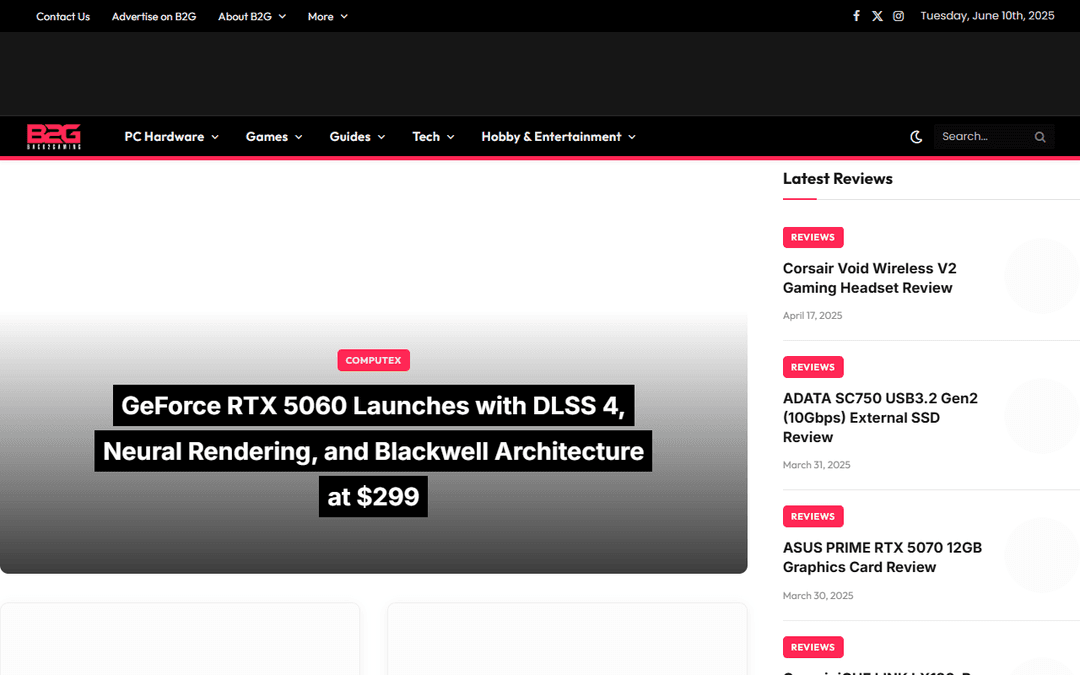Image resolution: width=1080 pixels, height=675 pixels.
Task: Open ADATA SC750 USB3.2 Gen2 External SSD Review
Action: pyautogui.click(x=880, y=417)
